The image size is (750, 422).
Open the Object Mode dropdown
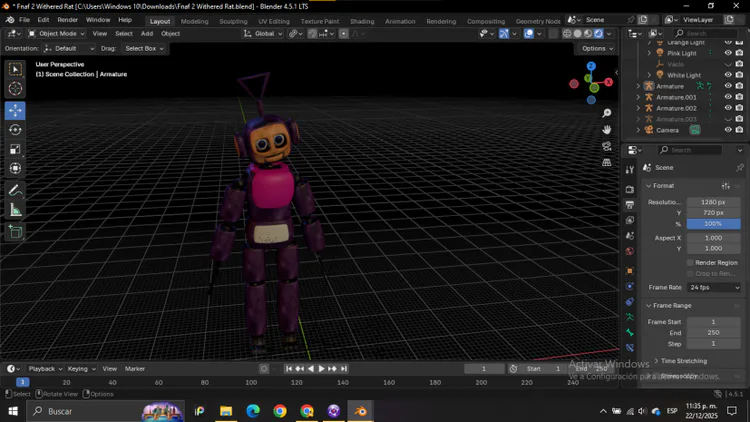(x=56, y=33)
